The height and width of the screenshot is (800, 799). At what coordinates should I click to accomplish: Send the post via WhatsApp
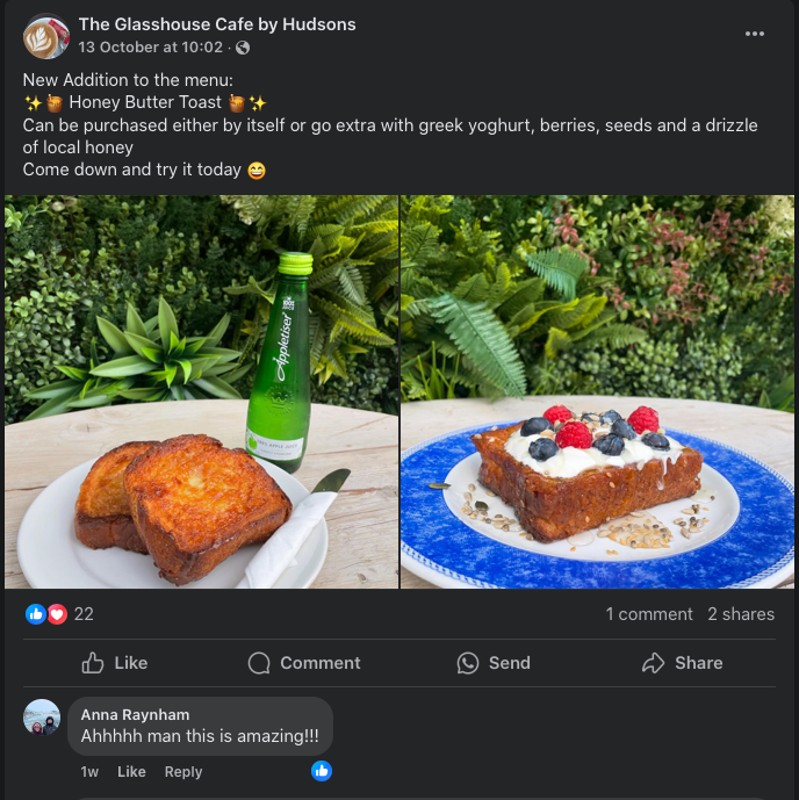click(493, 663)
